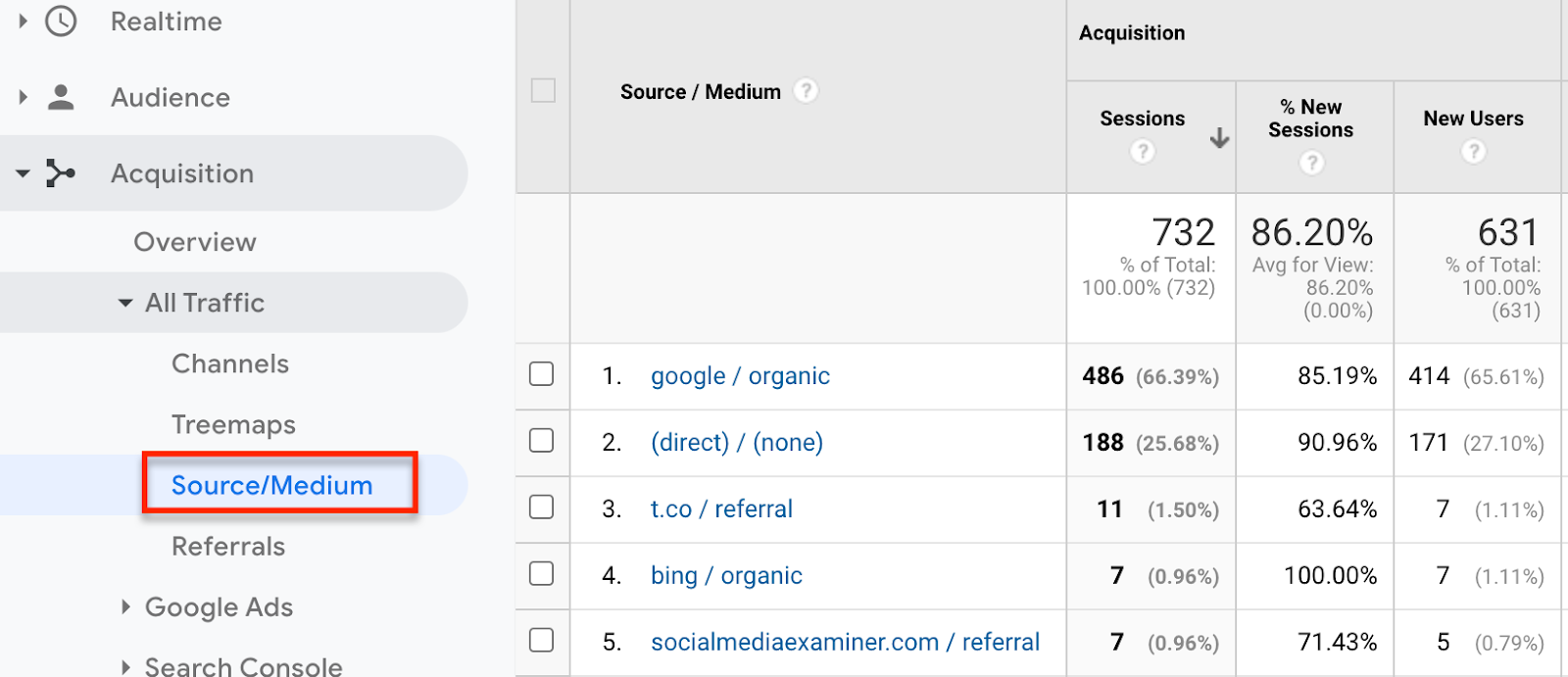This screenshot has height=677, width=1568.
Task: Click the Sessions sort descending arrow
Action: (x=1219, y=138)
